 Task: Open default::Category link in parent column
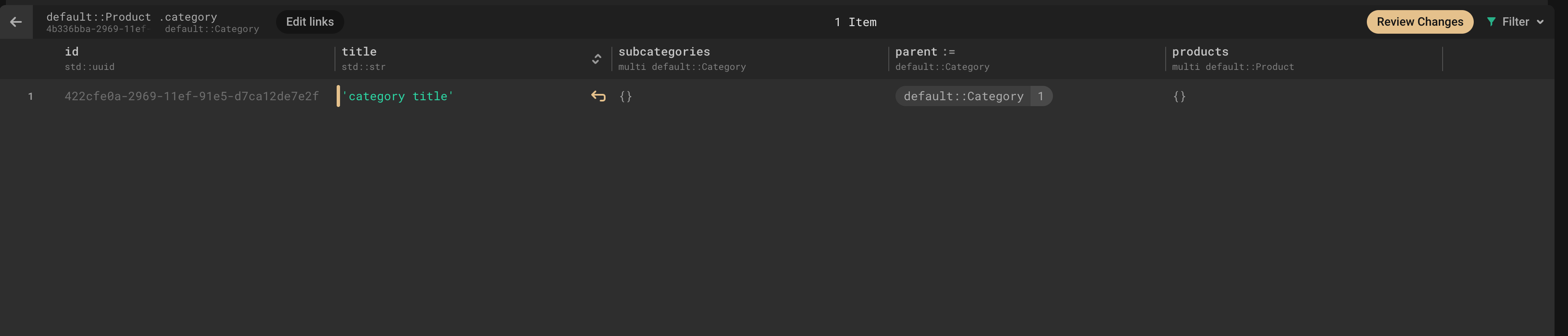[964, 96]
